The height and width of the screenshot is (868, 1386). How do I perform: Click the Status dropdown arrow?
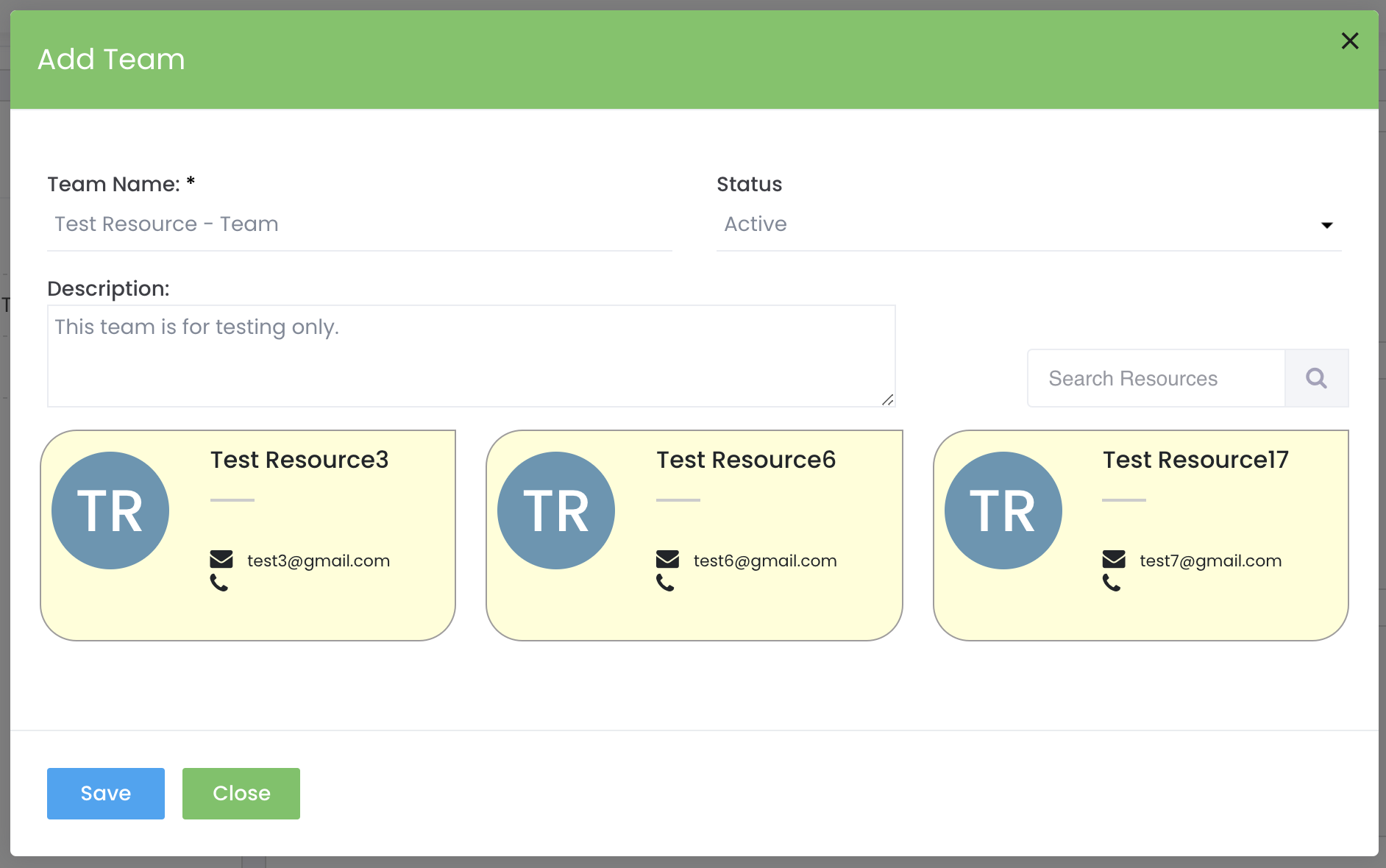(1327, 225)
